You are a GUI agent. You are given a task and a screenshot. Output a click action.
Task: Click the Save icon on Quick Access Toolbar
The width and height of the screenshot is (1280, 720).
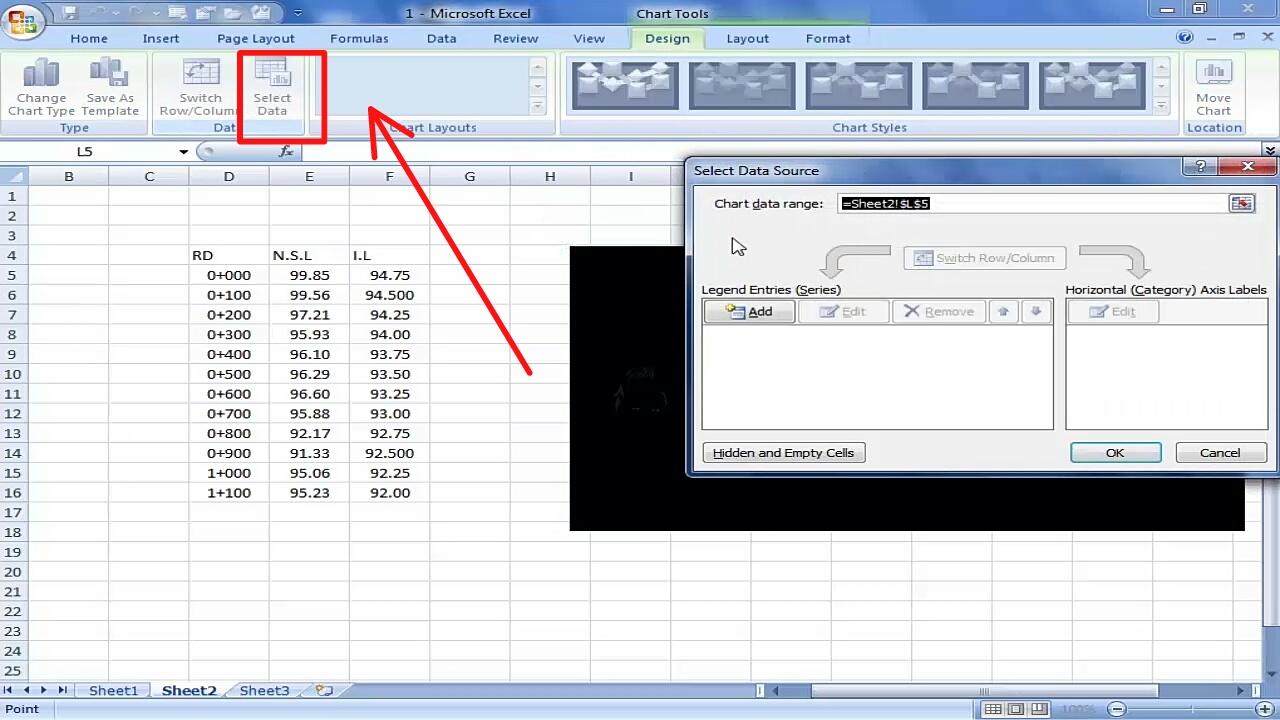(x=68, y=12)
